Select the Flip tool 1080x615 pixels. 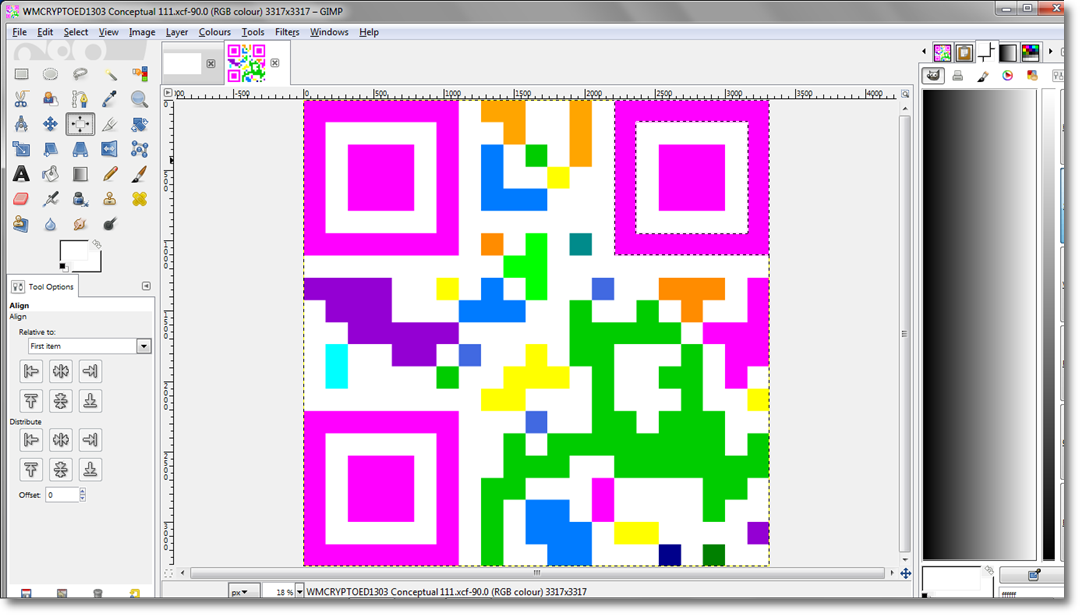110,149
